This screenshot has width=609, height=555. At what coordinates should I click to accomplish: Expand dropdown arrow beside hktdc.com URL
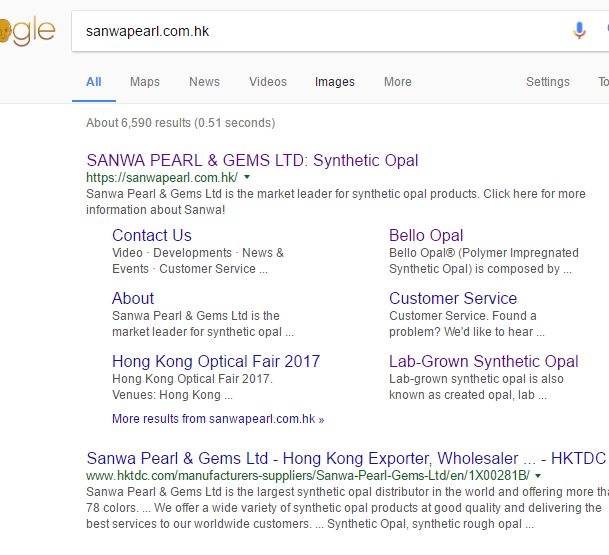point(538,476)
